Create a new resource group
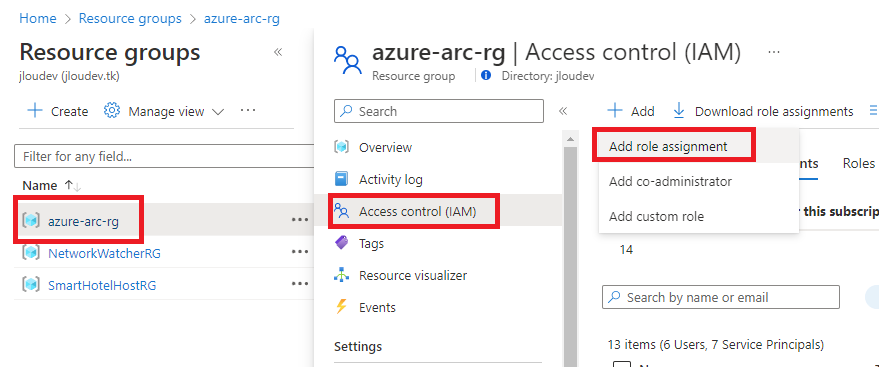879x367 pixels. (x=58, y=111)
